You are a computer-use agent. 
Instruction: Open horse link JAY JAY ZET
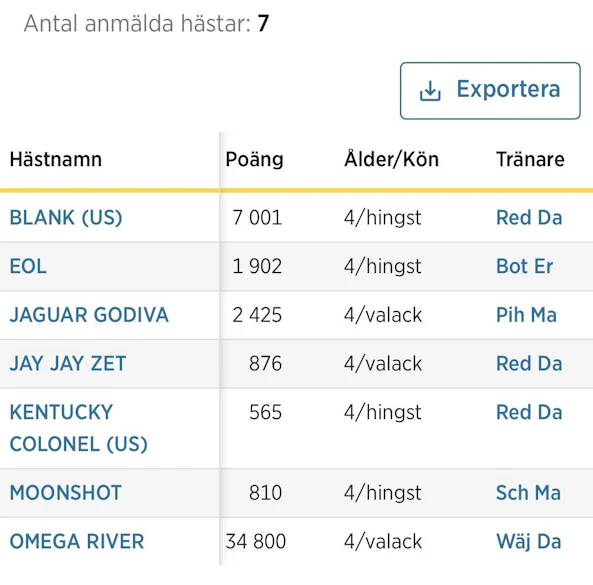click(x=68, y=364)
